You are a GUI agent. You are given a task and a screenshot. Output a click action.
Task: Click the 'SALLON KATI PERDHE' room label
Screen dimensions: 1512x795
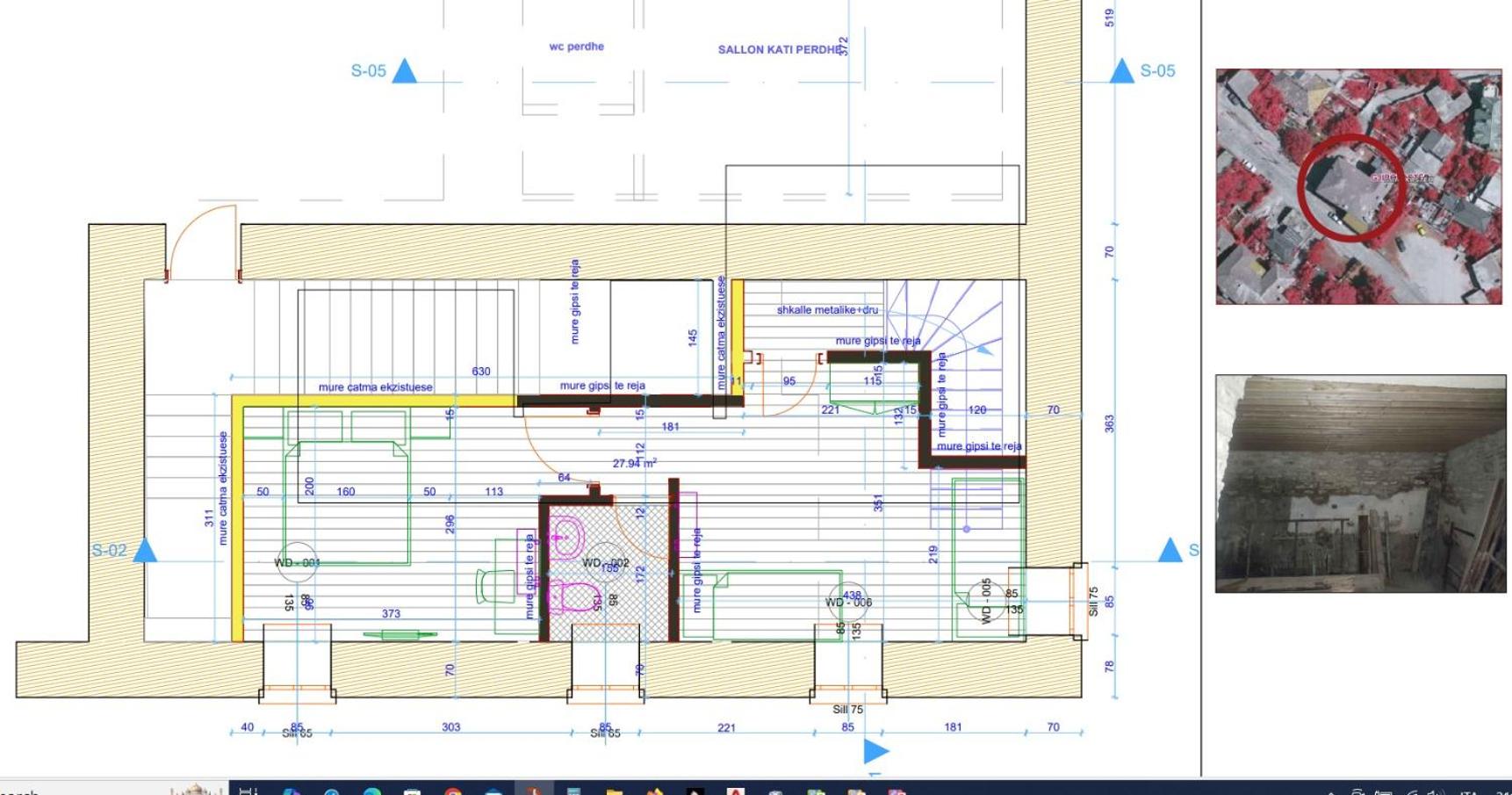(780, 50)
